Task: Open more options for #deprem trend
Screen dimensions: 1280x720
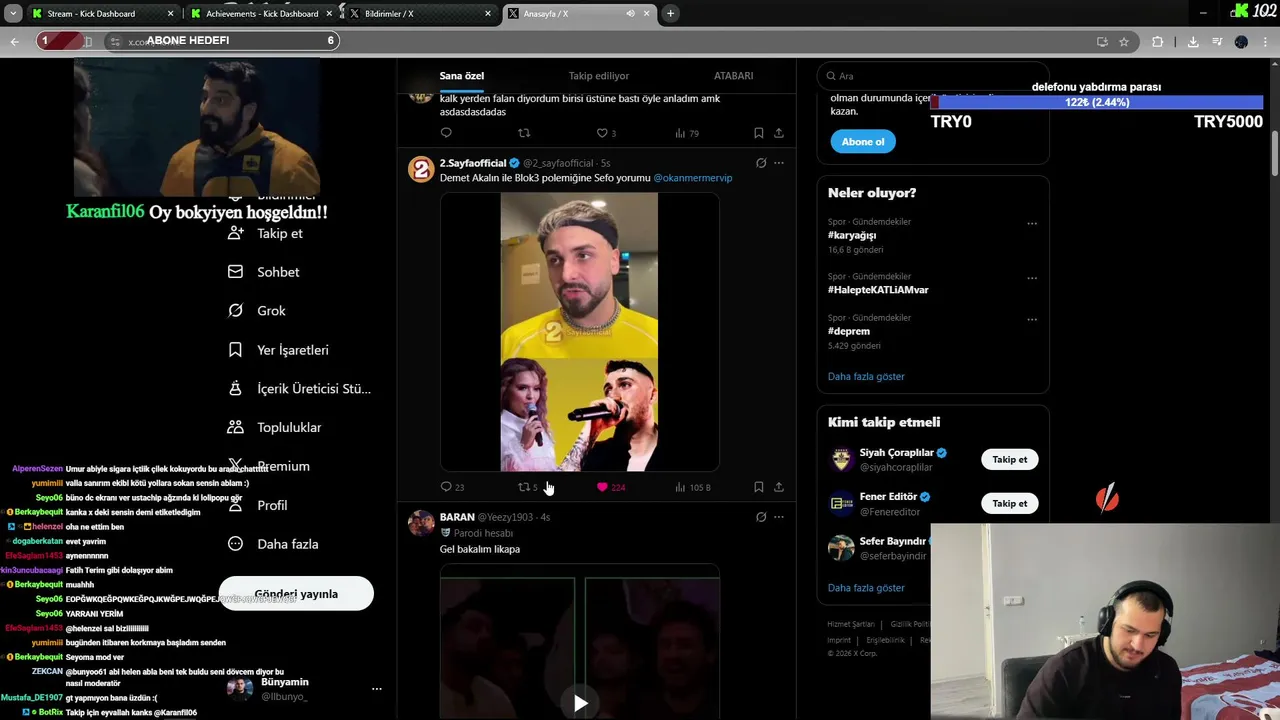Action: tap(1032, 320)
